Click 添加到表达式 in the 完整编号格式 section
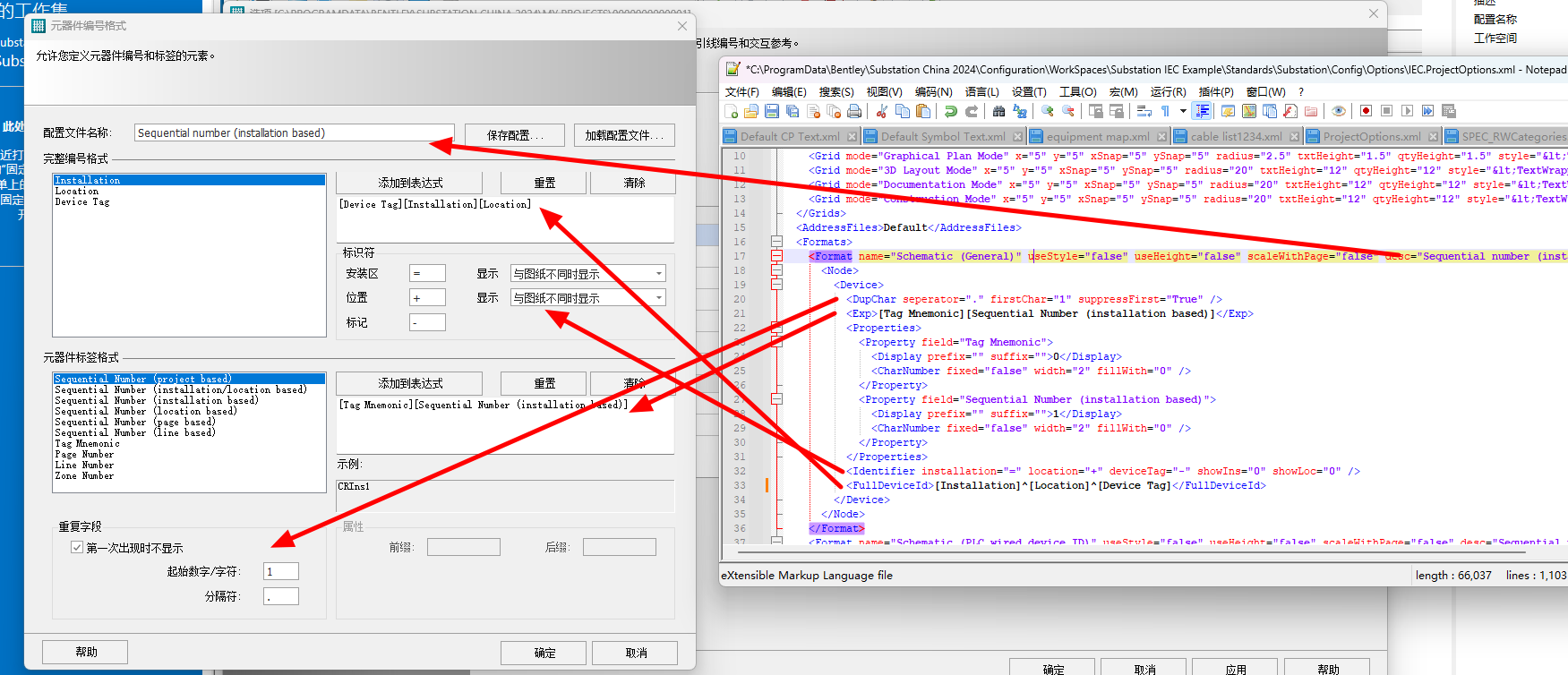Screen dimensions: 1568x675 (x=409, y=183)
